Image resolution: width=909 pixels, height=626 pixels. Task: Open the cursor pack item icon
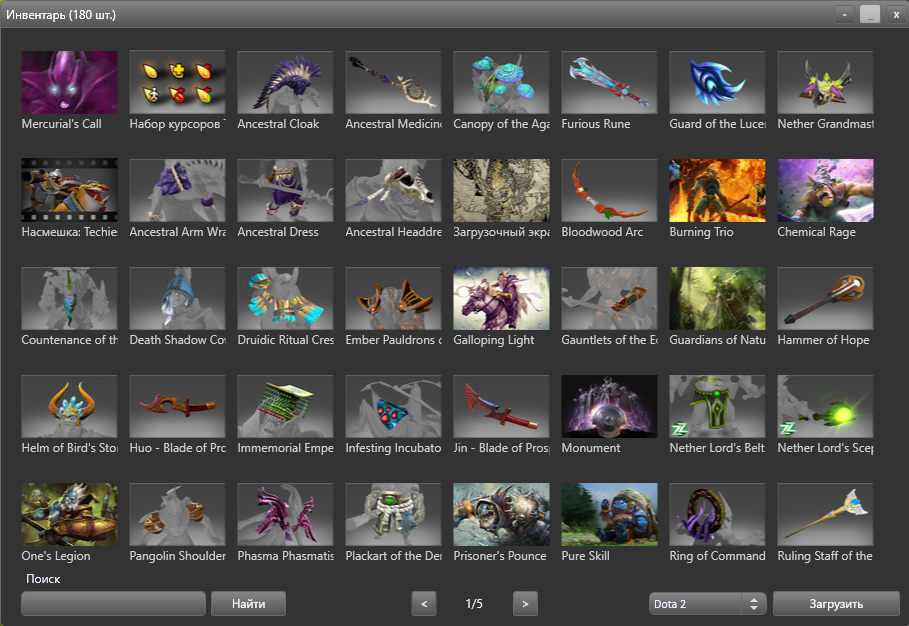pyautogui.click(x=177, y=82)
